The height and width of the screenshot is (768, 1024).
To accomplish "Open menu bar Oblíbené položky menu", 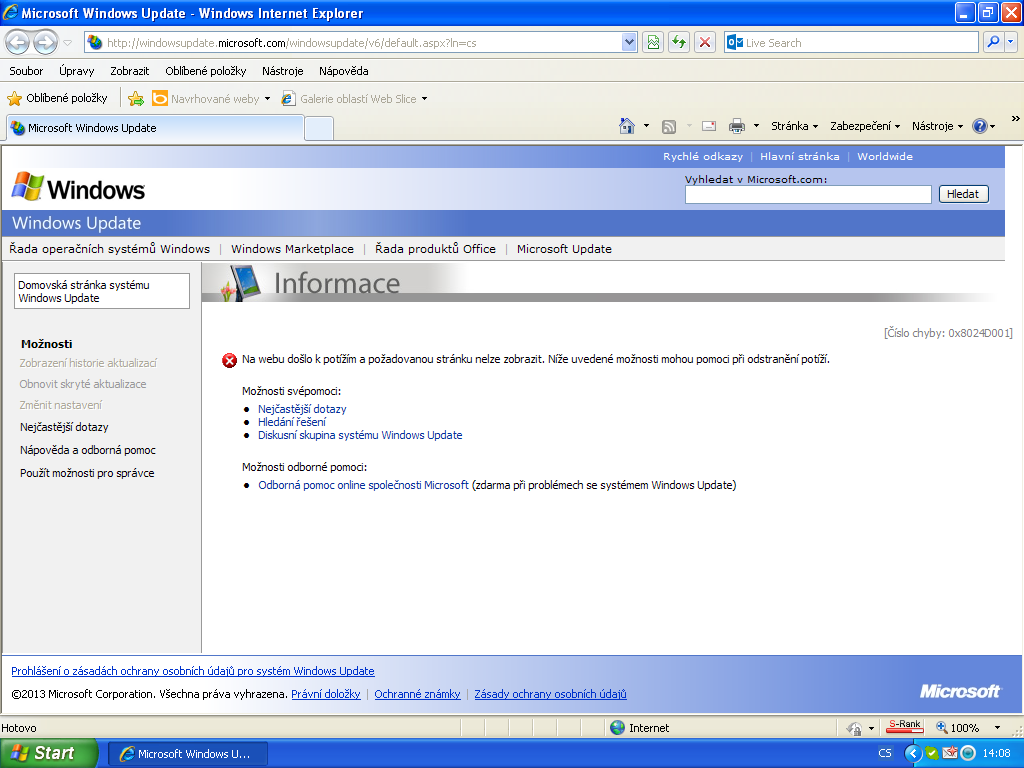I will coord(206,71).
